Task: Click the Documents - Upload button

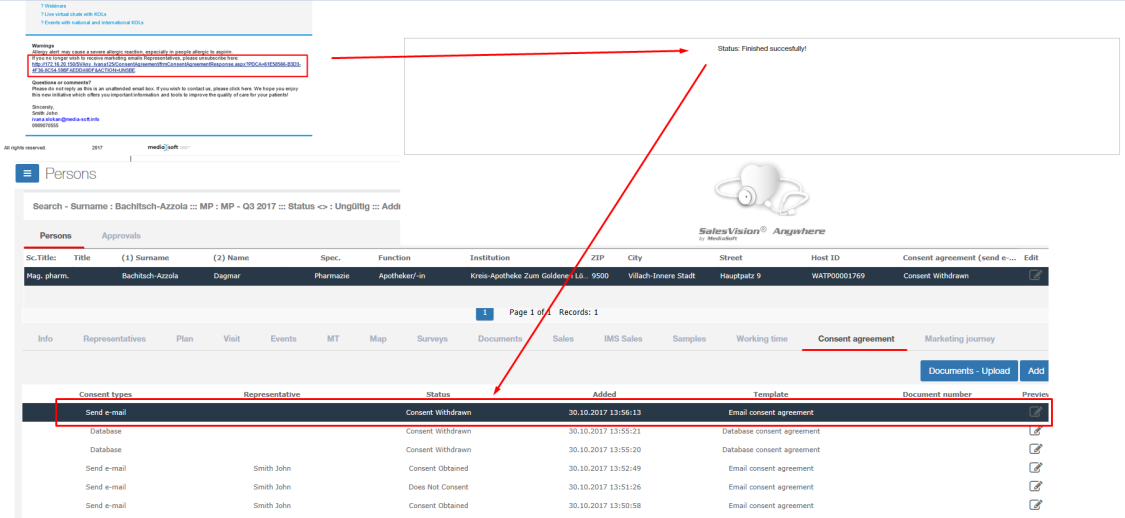Action: pos(968,371)
